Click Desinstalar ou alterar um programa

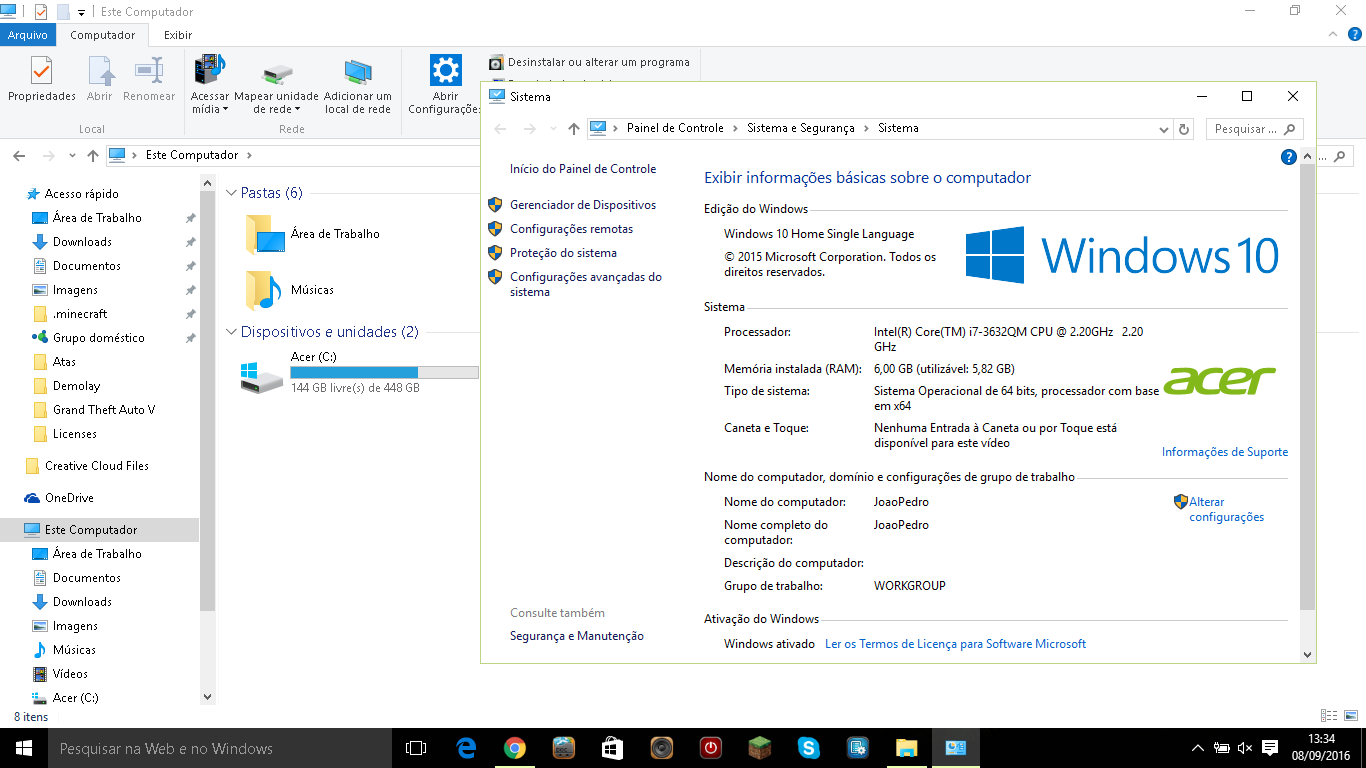pyautogui.click(x=589, y=62)
